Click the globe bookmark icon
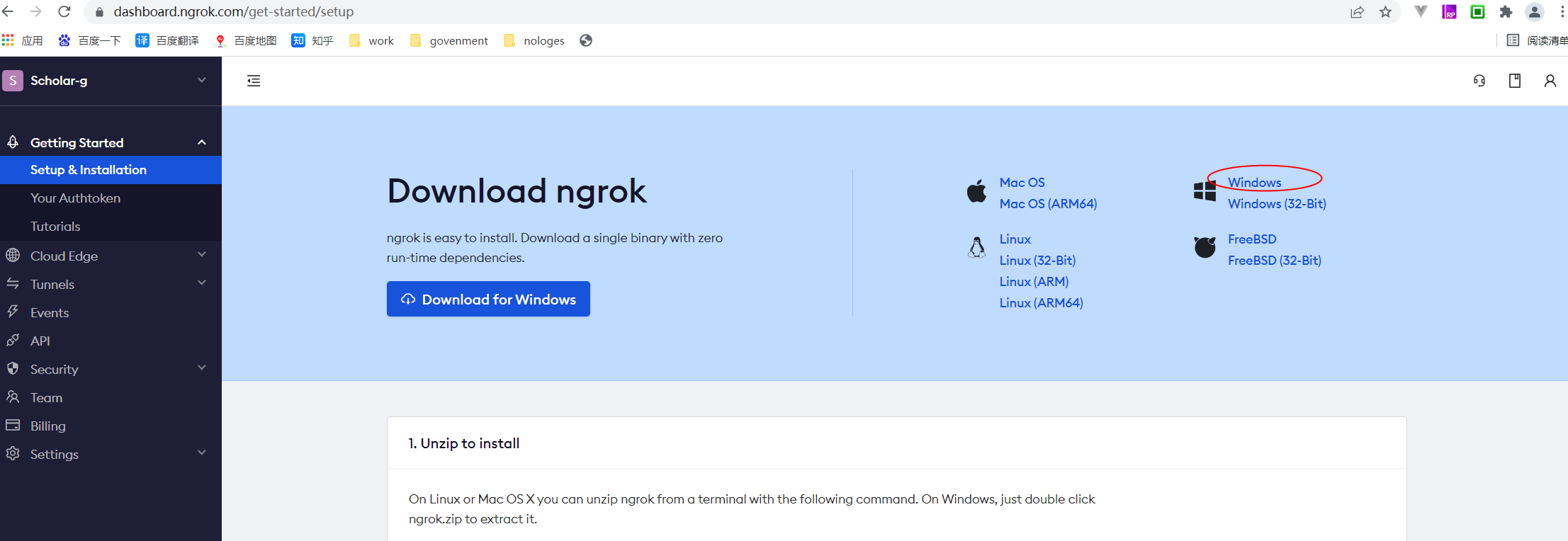1568x541 pixels. 586,40
